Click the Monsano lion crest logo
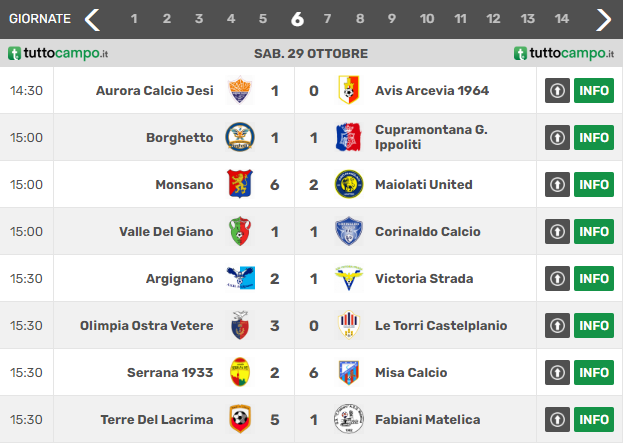This screenshot has height=445, width=623. (240, 184)
